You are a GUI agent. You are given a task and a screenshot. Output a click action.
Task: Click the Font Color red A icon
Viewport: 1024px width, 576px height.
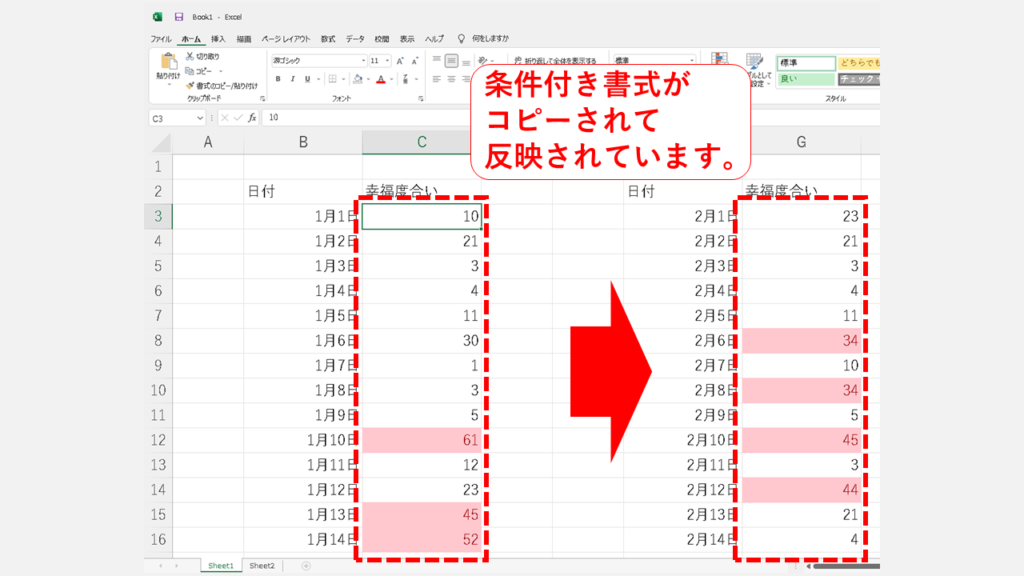click(381, 79)
